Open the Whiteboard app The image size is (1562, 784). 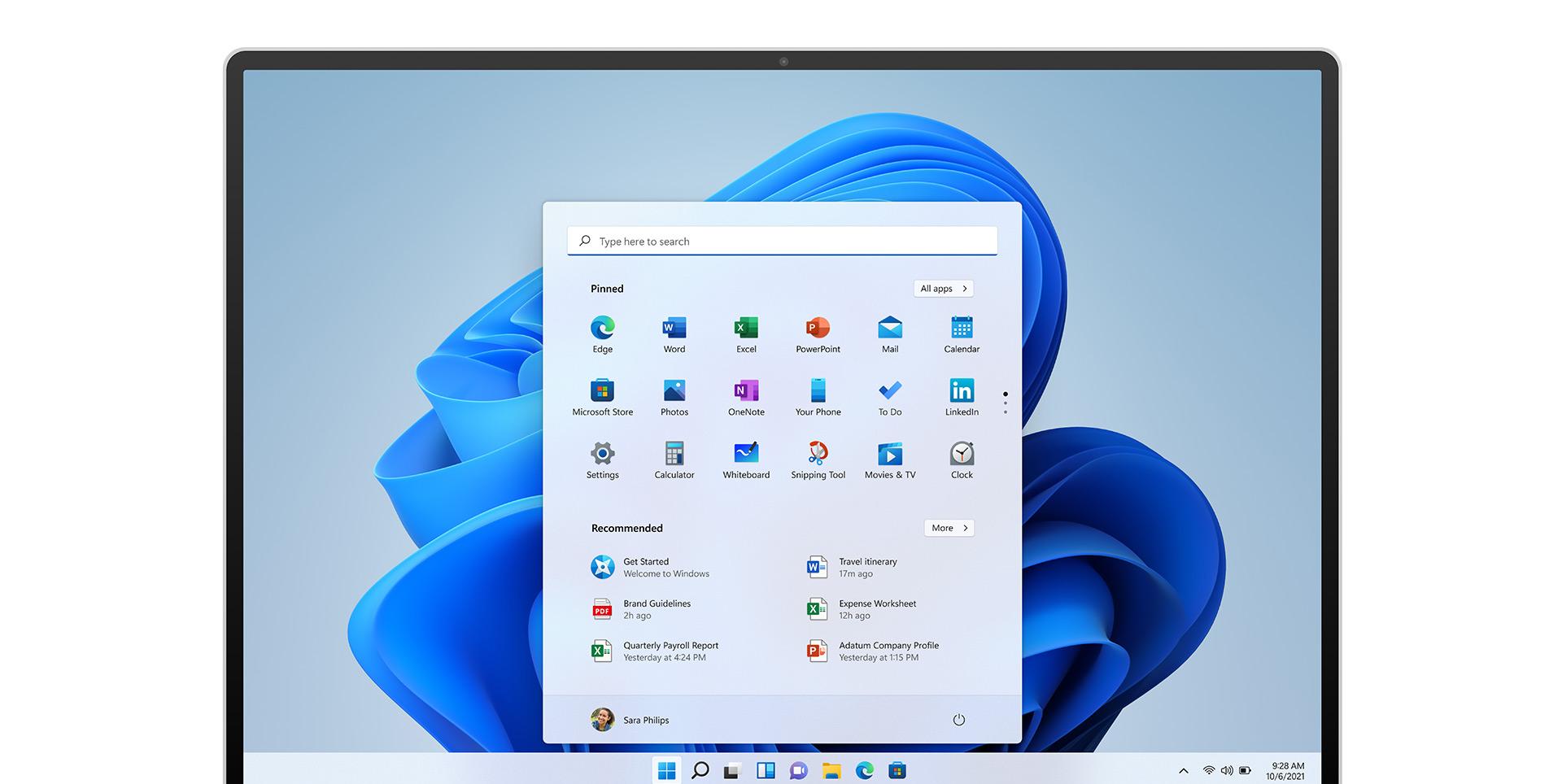(746, 460)
